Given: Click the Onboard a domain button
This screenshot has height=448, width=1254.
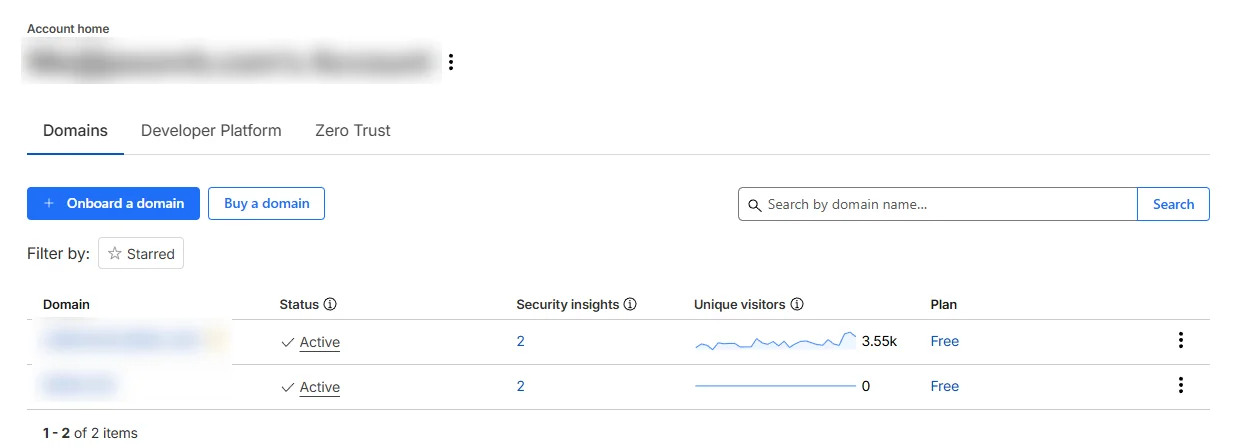Looking at the screenshot, I should [113, 203].
